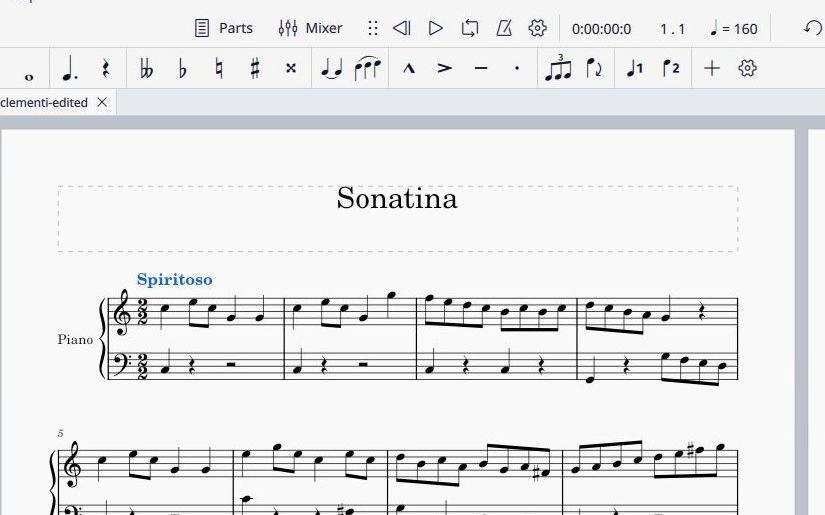Flip note direction

coord(594,68)
